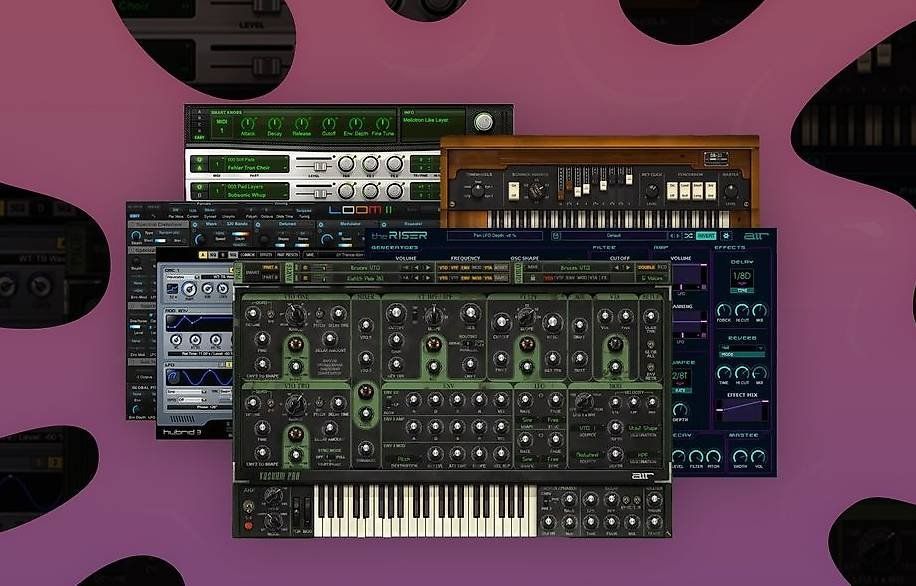Image resolution: width=916 pixels, height=586 pixels.
Task: Click the Riser delay Feedback knob
Action: (x=724, y=310)
